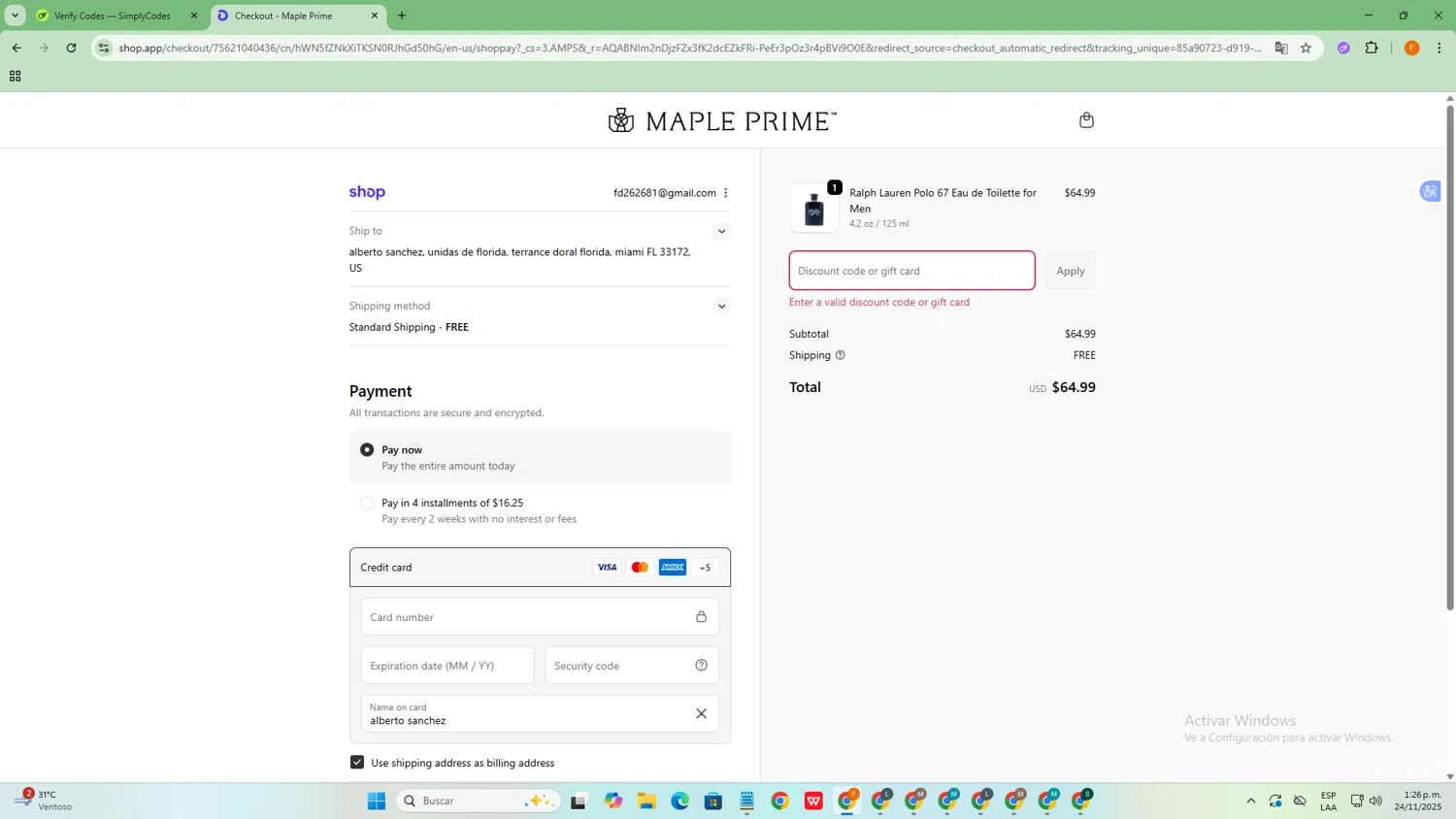The width and height of the screenshot is (1456, 819).
Task: Click the ESP LAA language indicator
Action: pos(1328,801)
